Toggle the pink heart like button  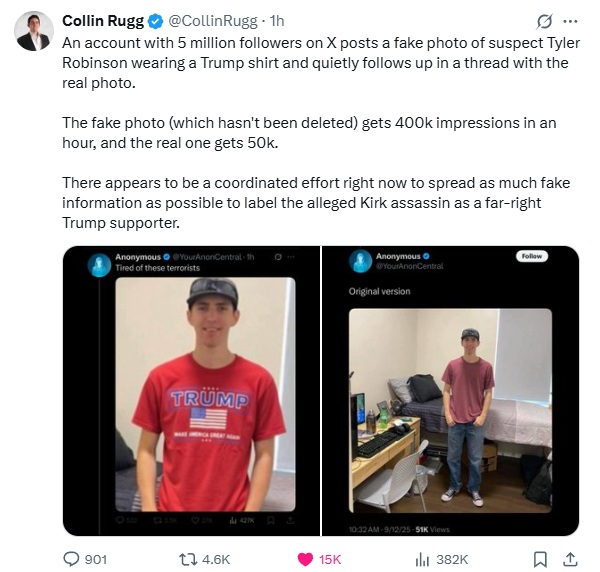305,559
